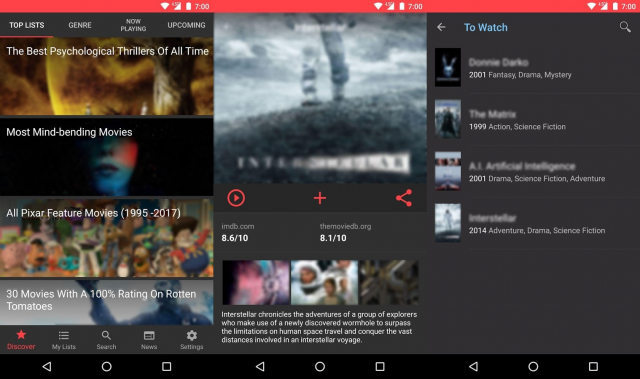640x379 pixels.
Task: Open Interstellar in the To Watch list
Action: tap(533, 223)
